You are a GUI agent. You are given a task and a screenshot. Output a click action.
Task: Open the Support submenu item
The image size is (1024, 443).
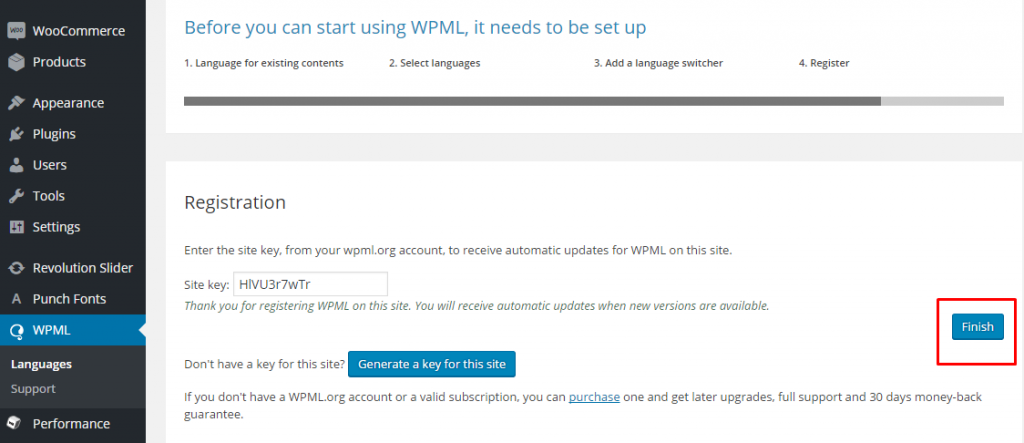click(33, 389)
